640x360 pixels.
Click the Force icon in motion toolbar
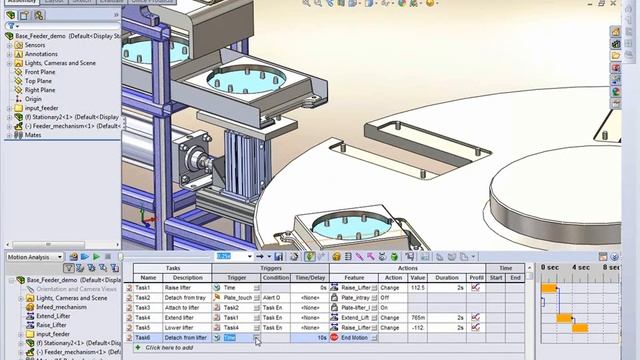(x=371, y=257)
